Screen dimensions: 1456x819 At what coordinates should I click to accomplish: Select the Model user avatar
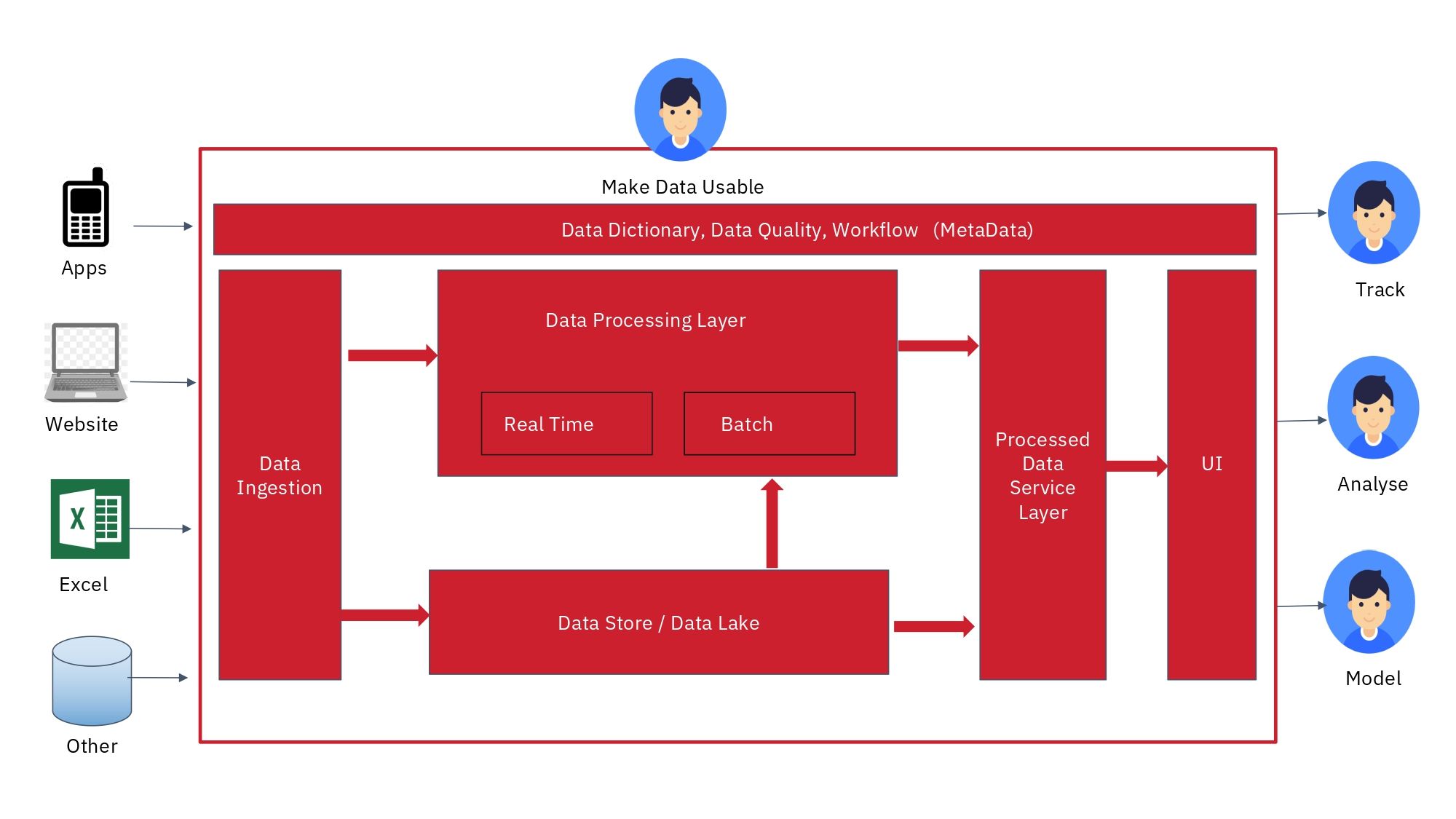pos(1370,603)
